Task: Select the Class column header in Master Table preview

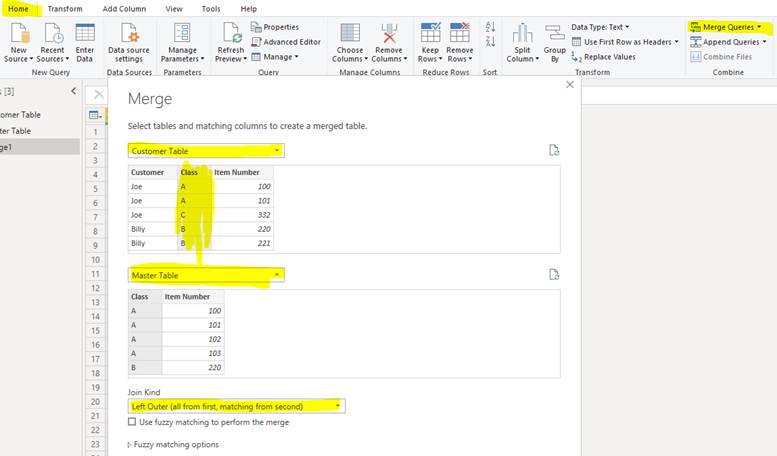Action: [x=145, y=296]
